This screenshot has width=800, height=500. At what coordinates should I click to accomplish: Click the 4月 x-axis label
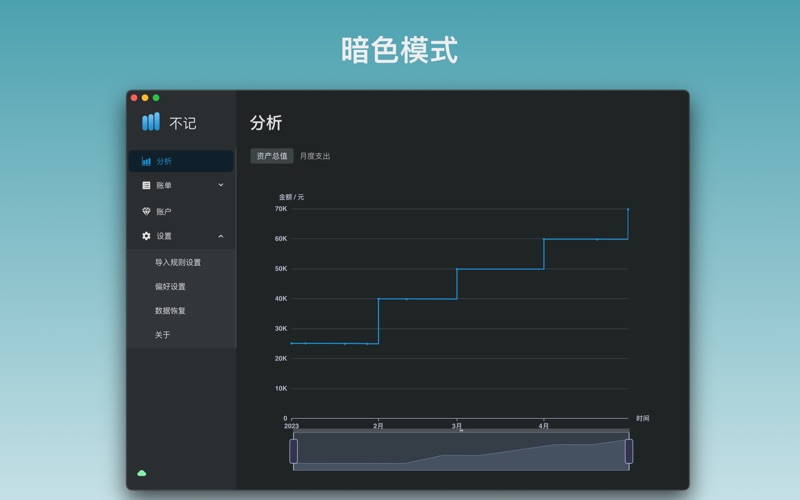tap(544, 426)
